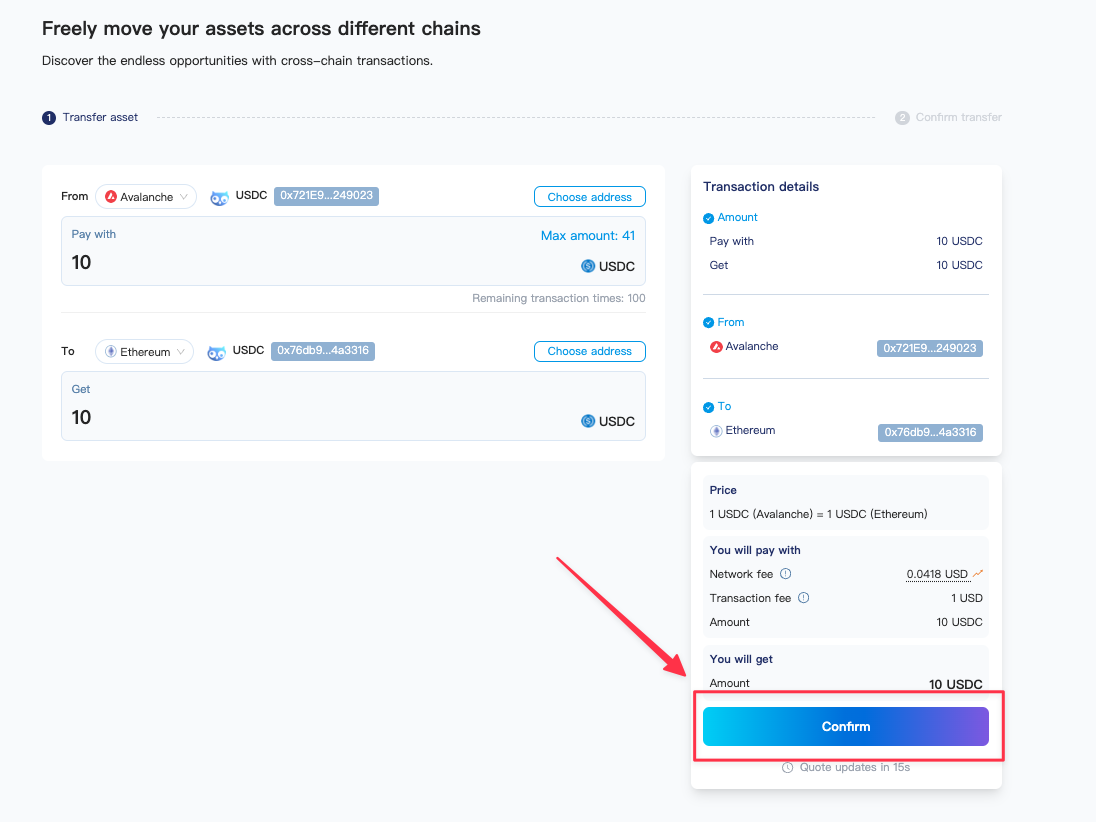
Task: Click the network fee trend chart icon
Action: (x=978, y=574)
